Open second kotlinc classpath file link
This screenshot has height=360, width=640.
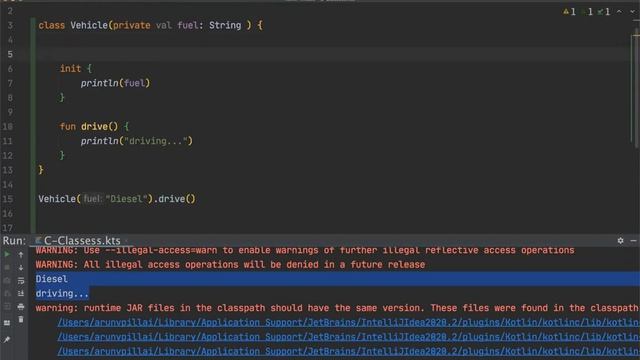tap(348, 337)
